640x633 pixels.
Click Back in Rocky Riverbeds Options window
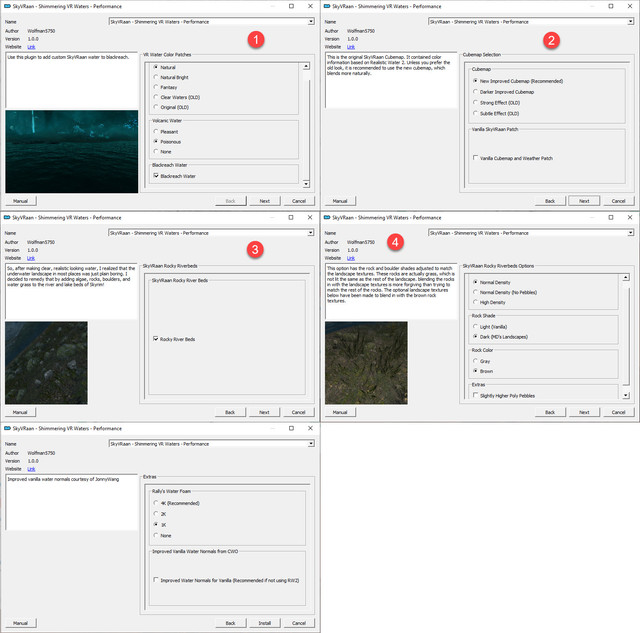pos(550,412)
